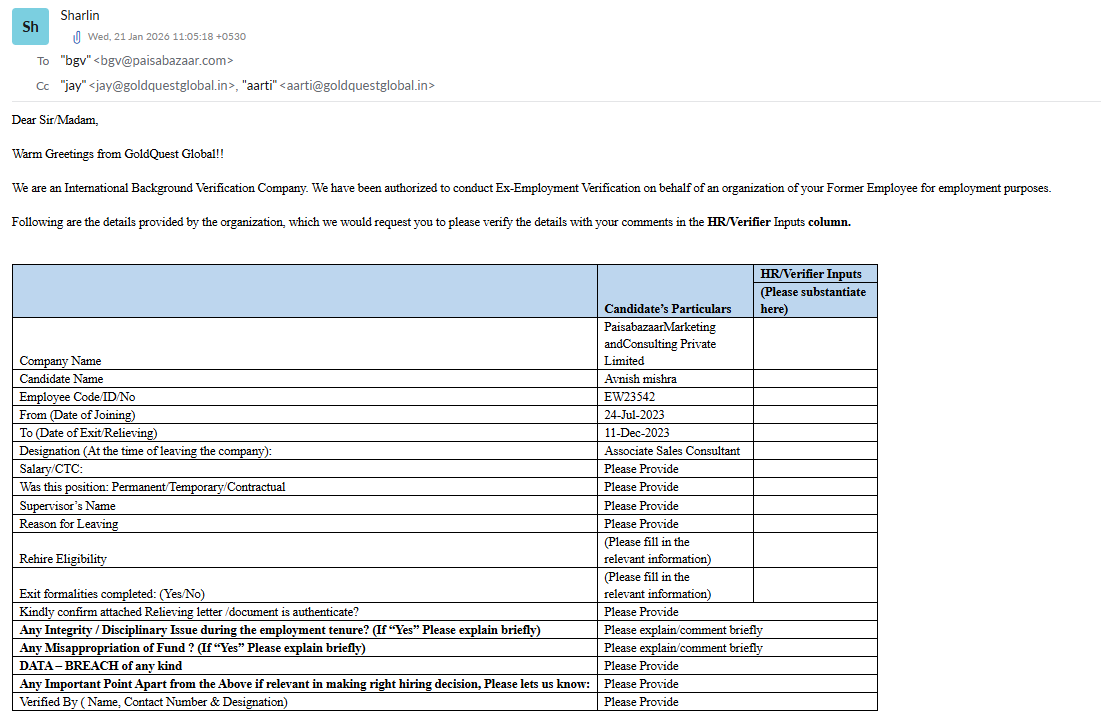
Task: Click "Please Provide" in the Verified By row
Action: click(x=641, y=702)
